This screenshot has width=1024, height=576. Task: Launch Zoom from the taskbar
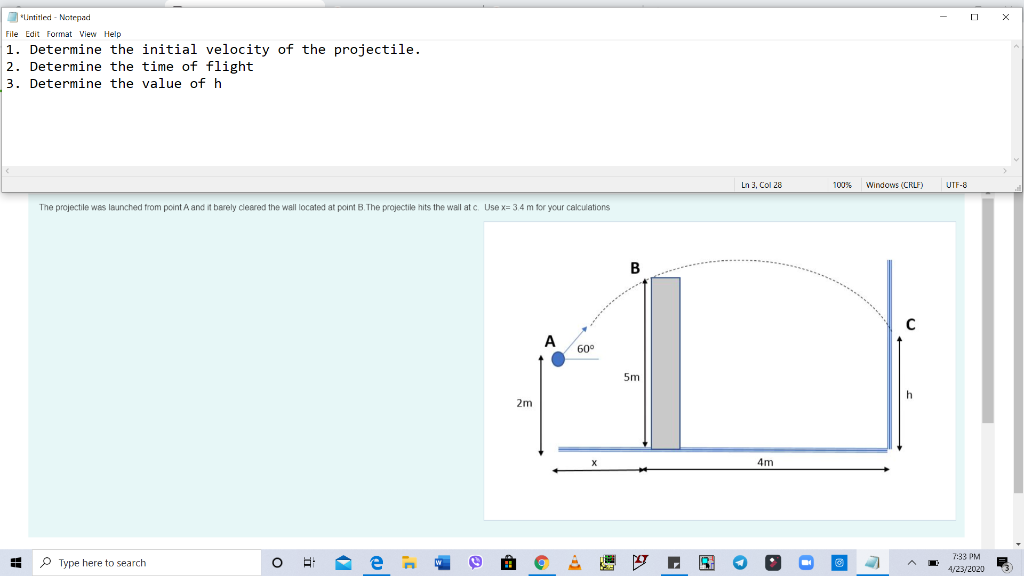(806, 562)
